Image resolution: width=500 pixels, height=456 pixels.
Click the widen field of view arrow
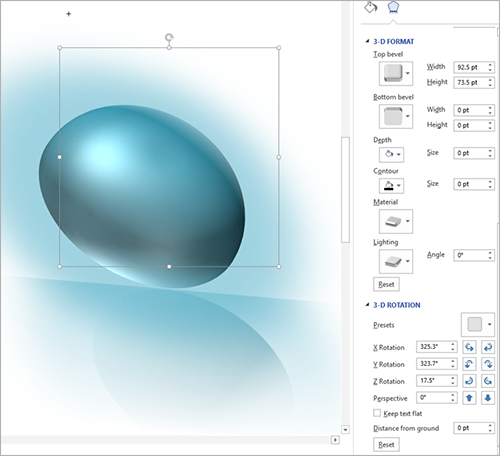pos(488,398)
